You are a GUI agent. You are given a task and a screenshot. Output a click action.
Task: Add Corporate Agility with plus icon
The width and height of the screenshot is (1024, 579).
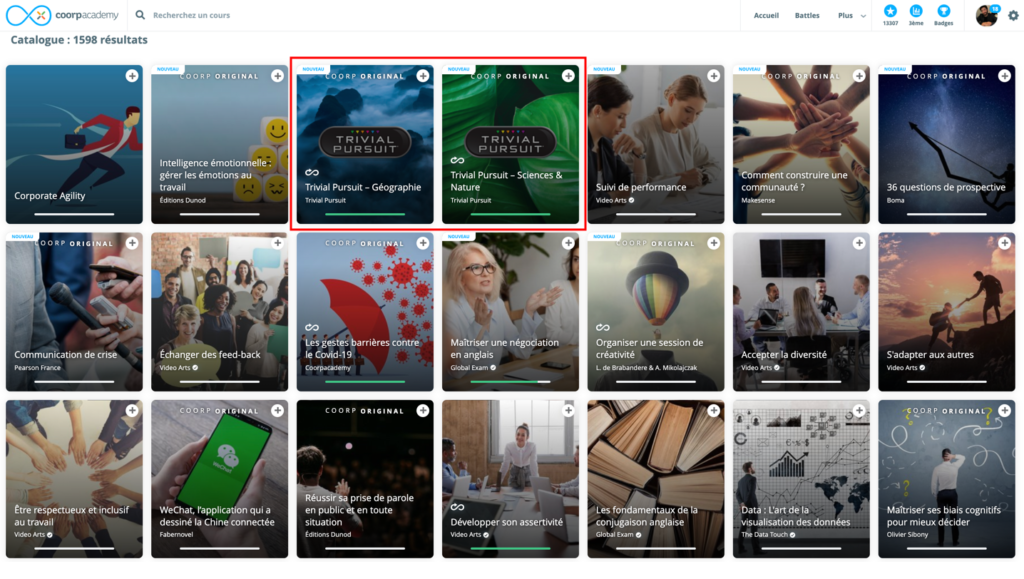click(132, 76)
